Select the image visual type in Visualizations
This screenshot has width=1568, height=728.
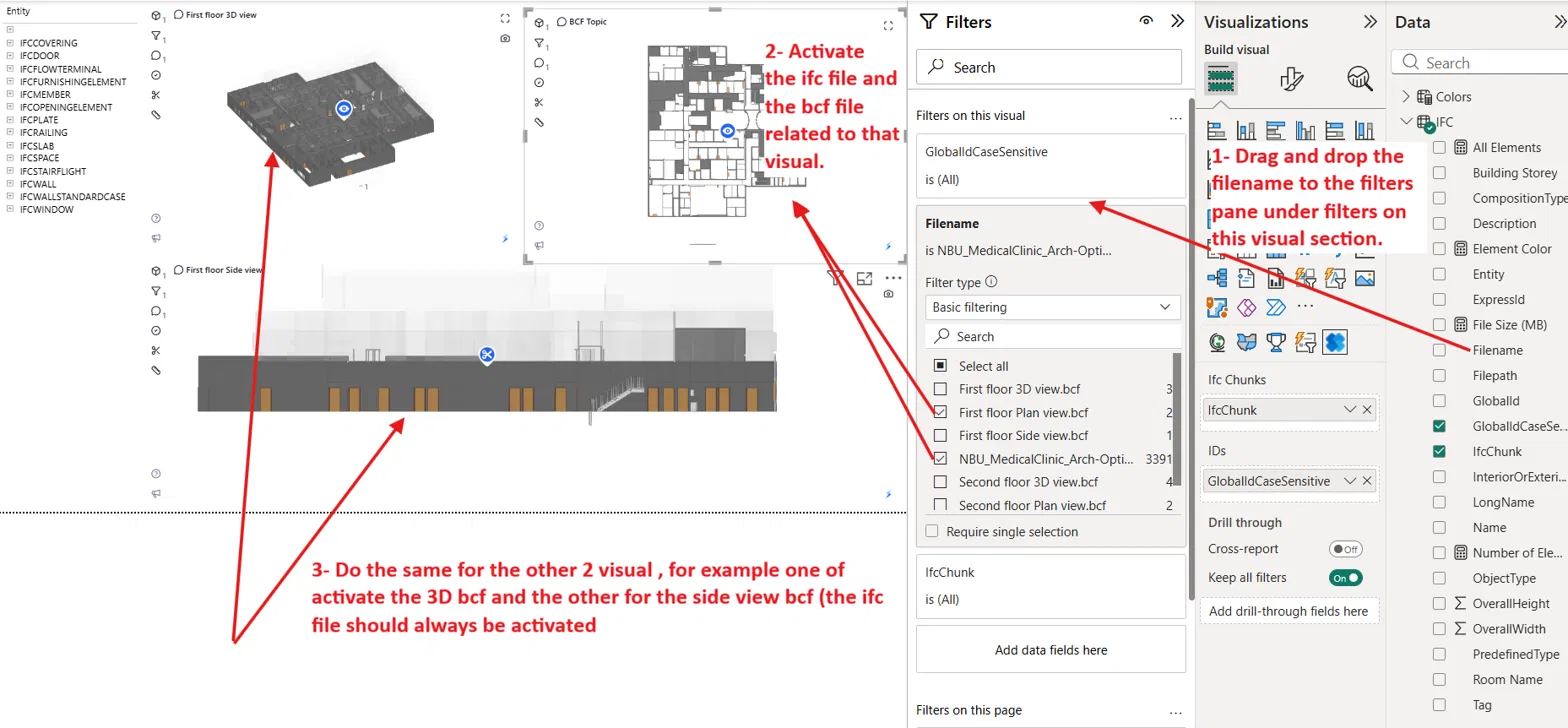1365,279
